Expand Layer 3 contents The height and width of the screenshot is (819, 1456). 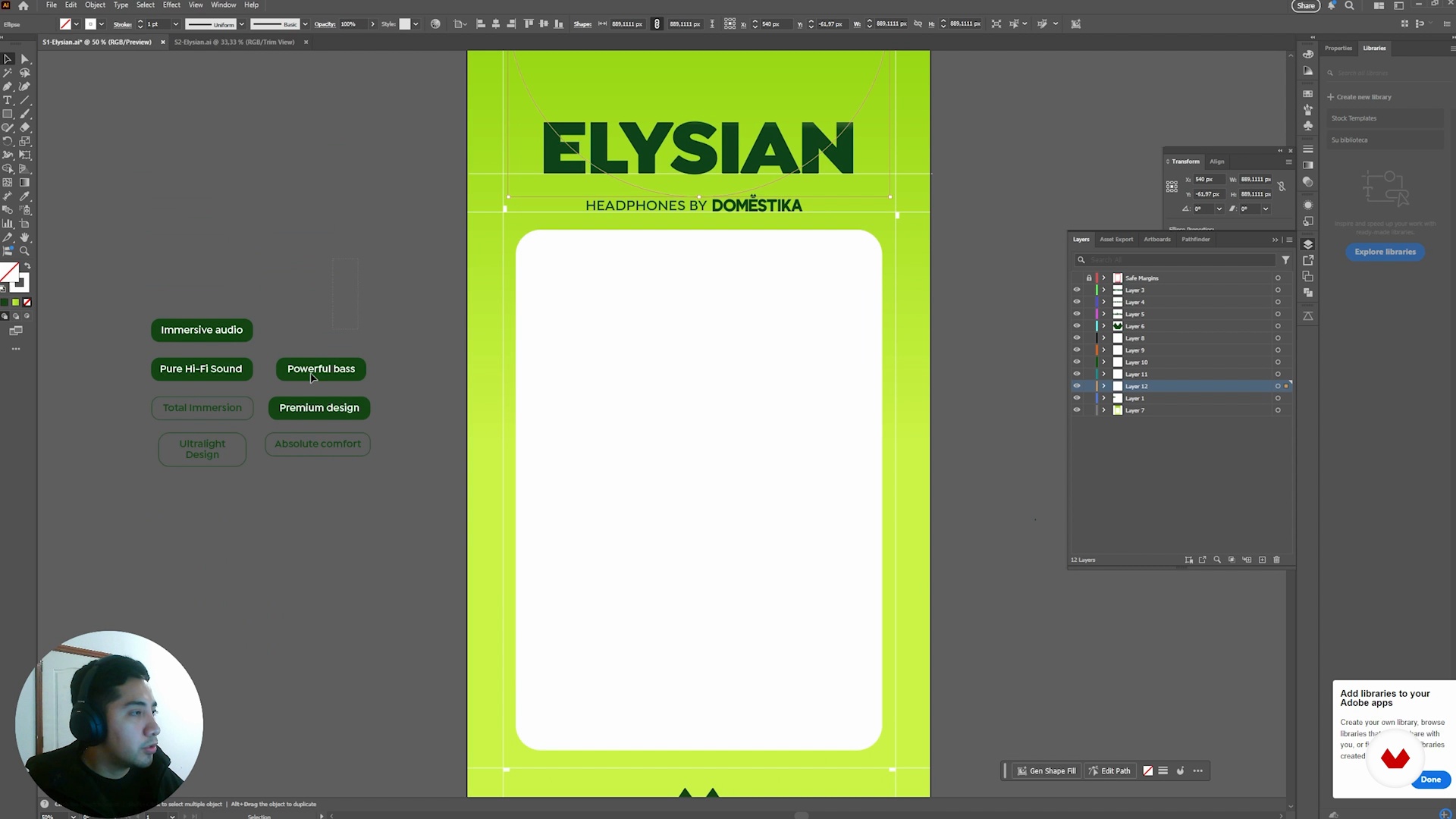tap(1103, 290)
